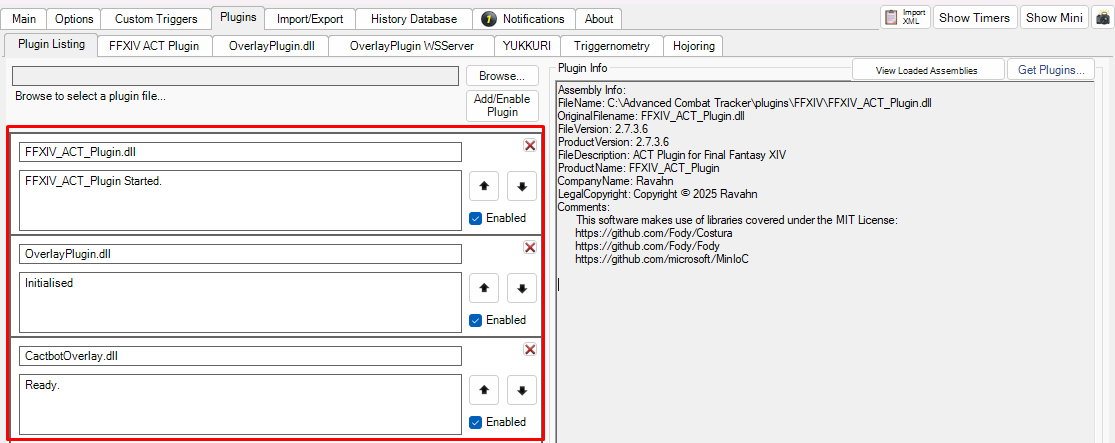Remove CactbotOverlay.dll with its red X
The image size is (1115, 443).
coord(530,349)
